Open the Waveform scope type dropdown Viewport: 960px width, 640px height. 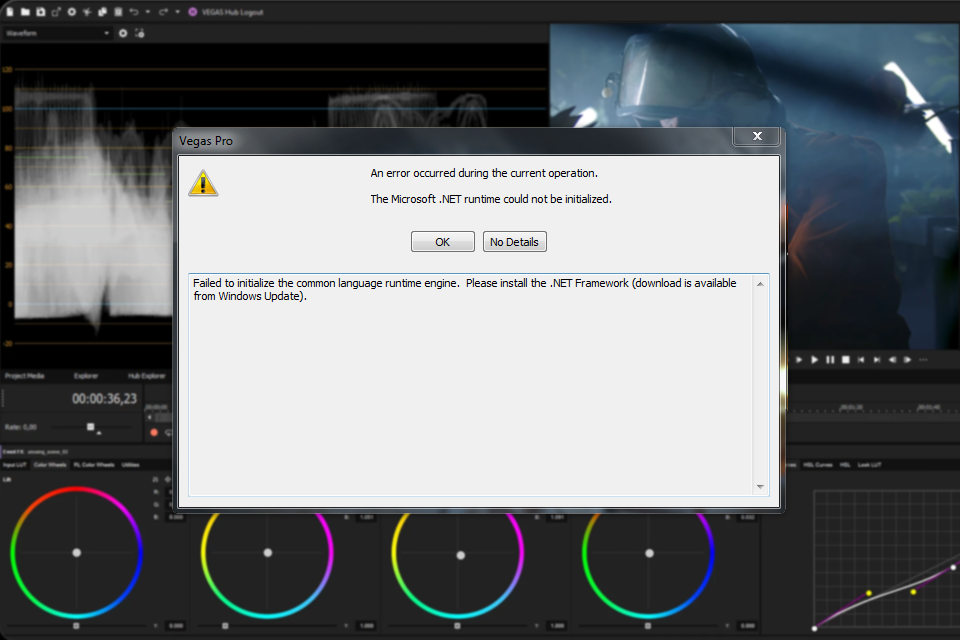(57, 33)
